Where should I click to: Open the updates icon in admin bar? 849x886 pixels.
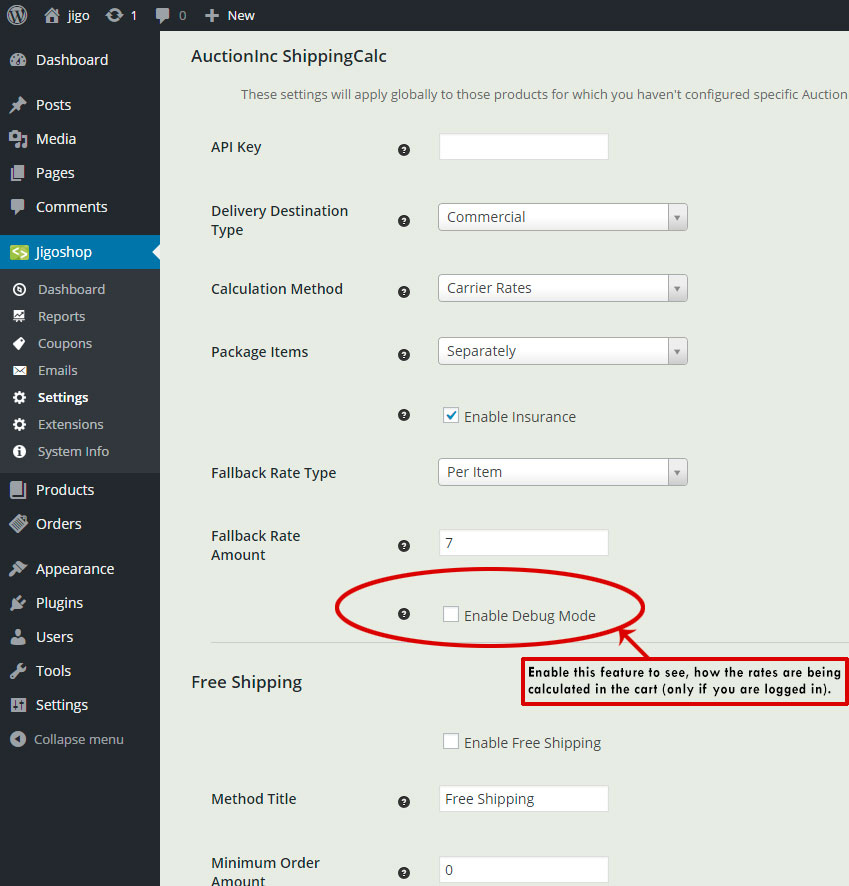point(115,15)
